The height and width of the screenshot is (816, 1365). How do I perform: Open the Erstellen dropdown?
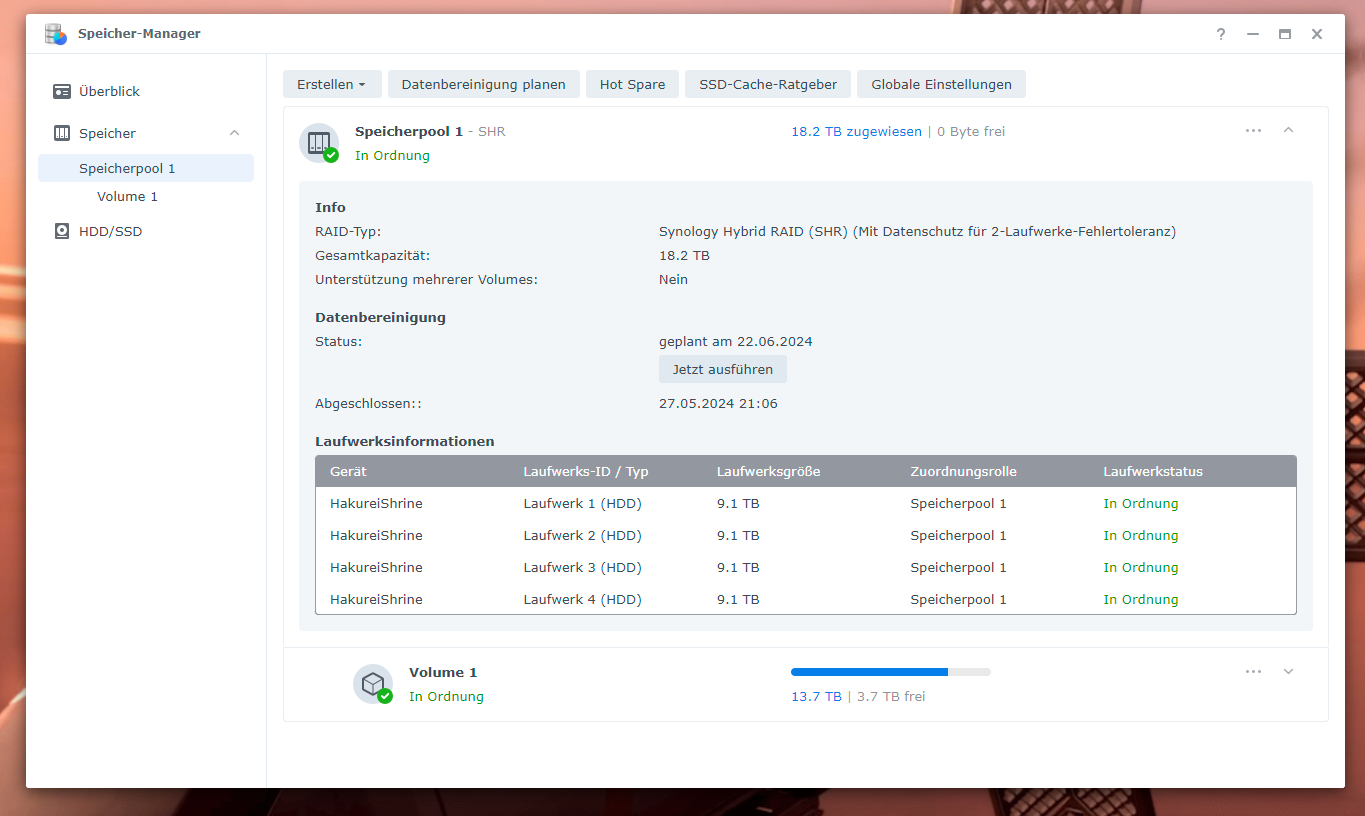tap(332, 85)
